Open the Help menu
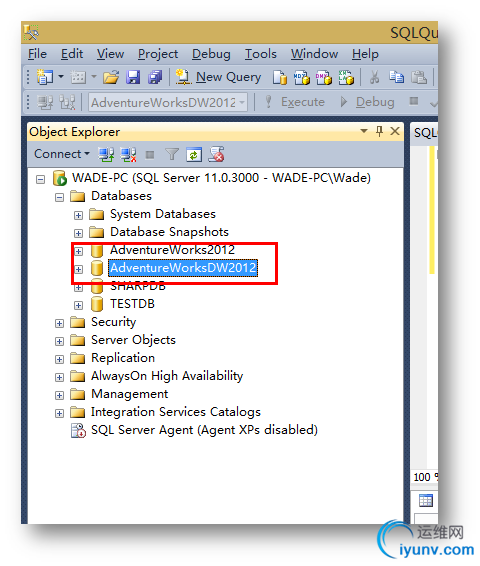 [x=365, y=55]
